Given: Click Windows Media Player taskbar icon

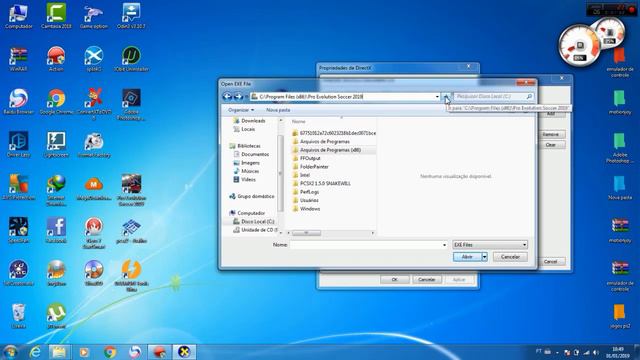Looking at the screenshot, I should [x=84, y=352].
